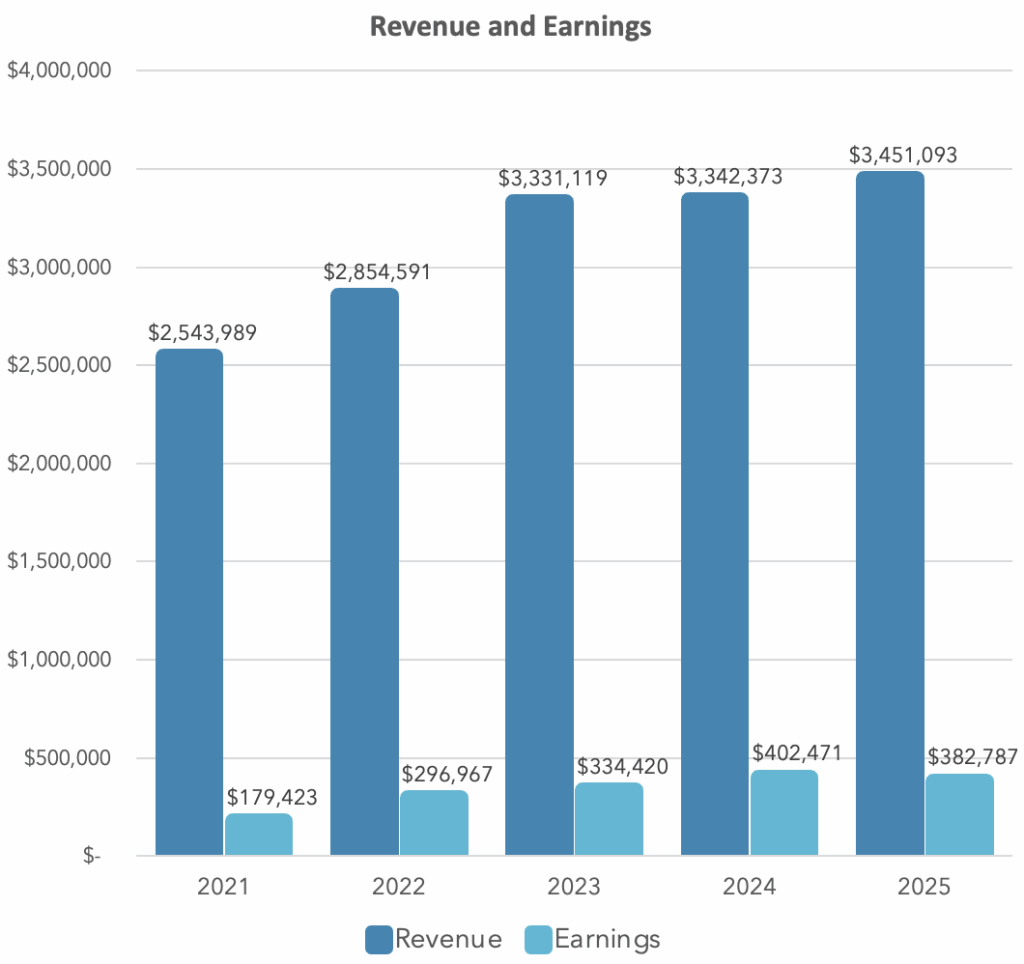
Task: Click the Revenue legend color swatch
Action: [x=379, y=939]
